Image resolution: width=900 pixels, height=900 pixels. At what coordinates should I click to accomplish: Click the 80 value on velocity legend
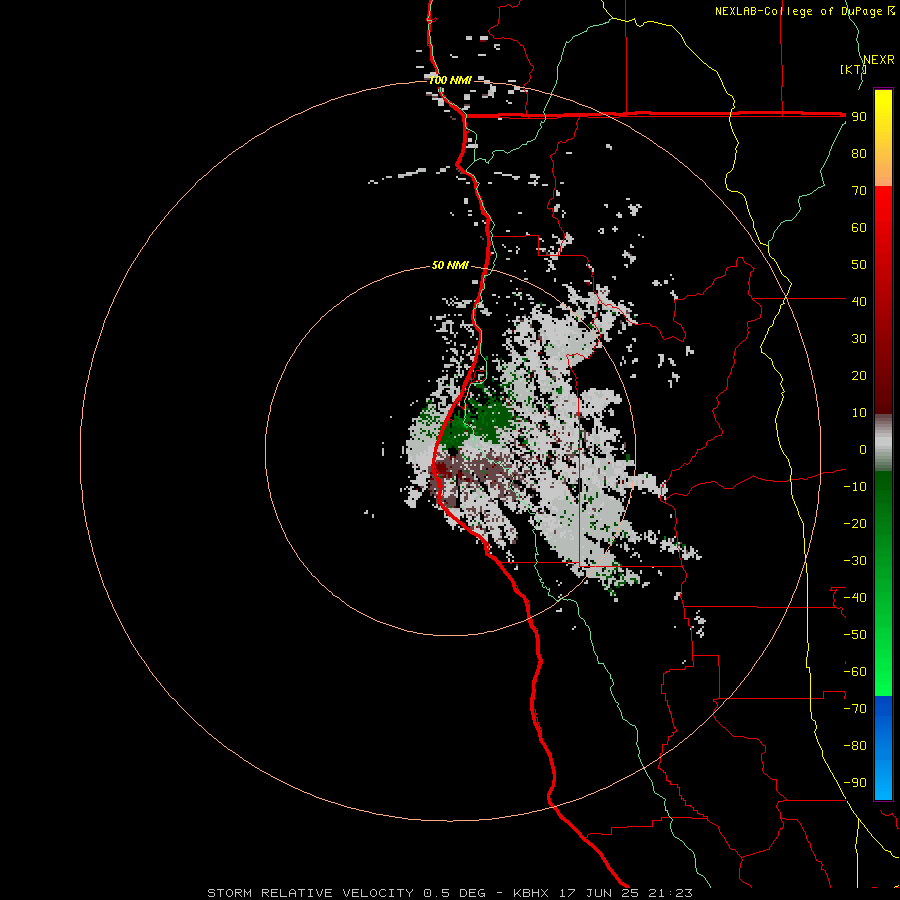coord(859,153)
